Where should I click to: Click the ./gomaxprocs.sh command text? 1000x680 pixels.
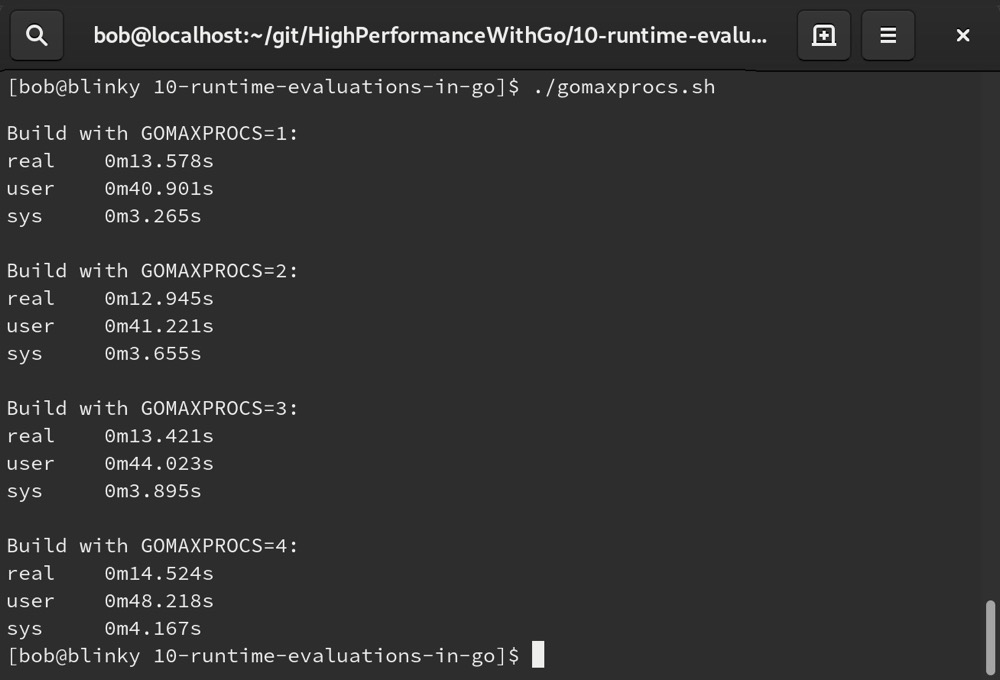tap(624, 87)
